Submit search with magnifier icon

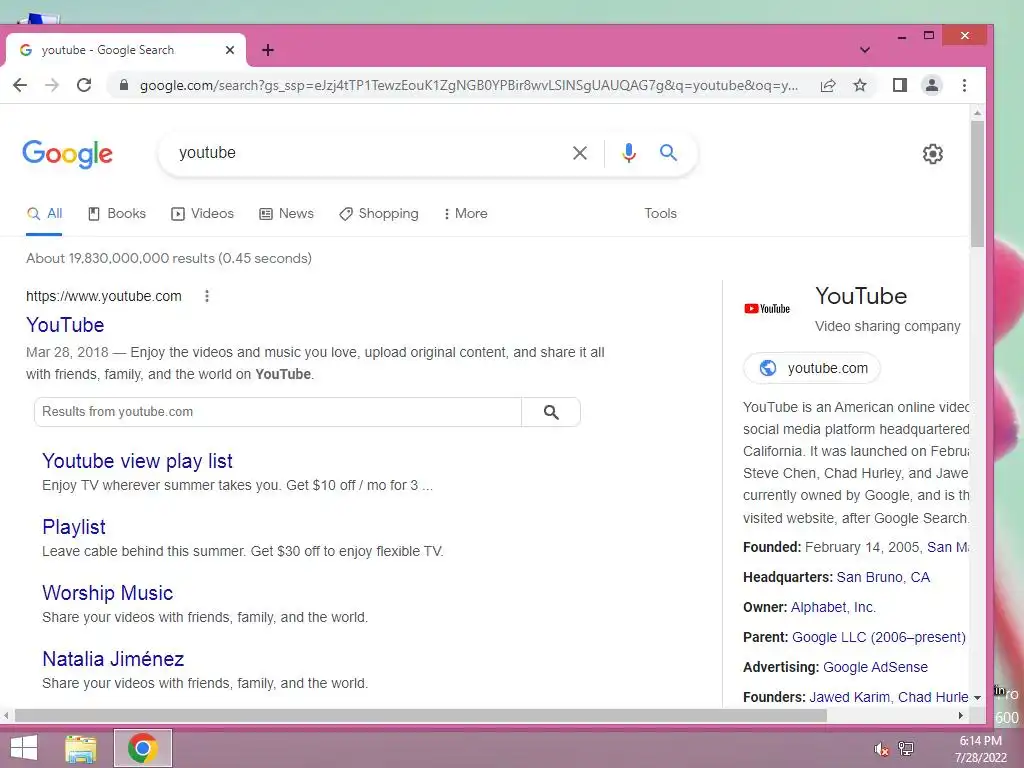coord(668,153)
